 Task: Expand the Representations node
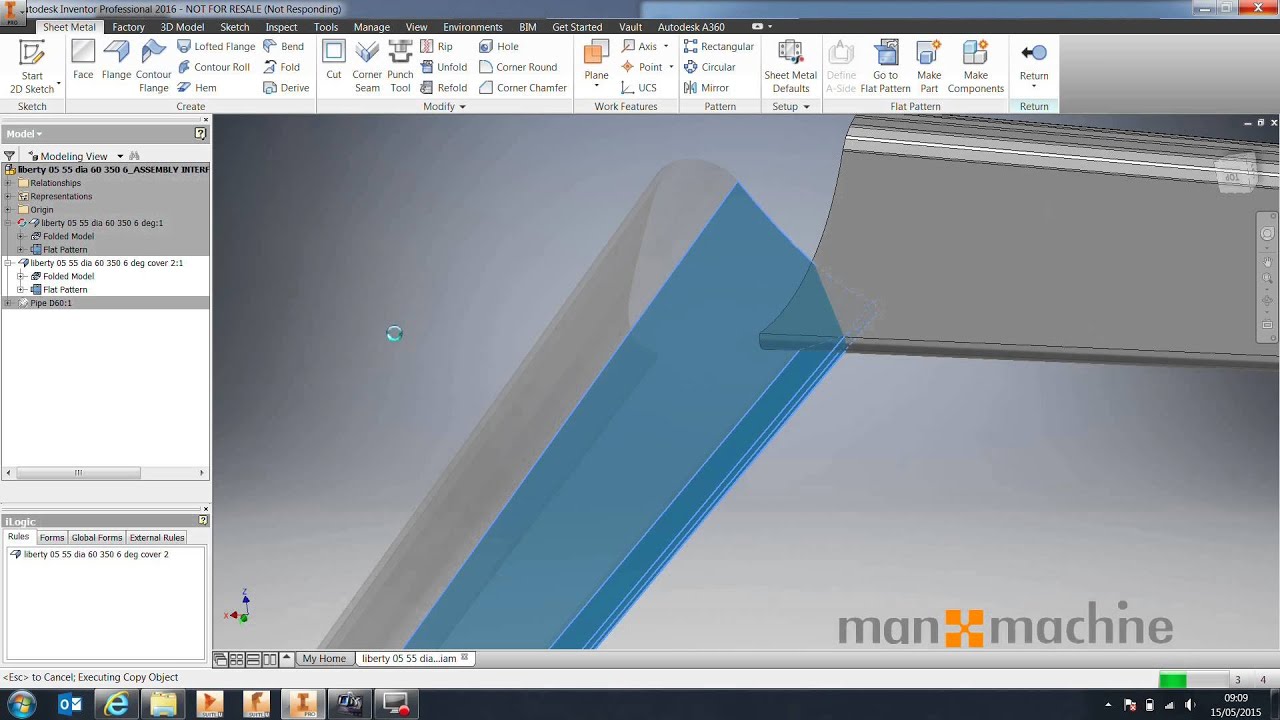tap(9, 196)
